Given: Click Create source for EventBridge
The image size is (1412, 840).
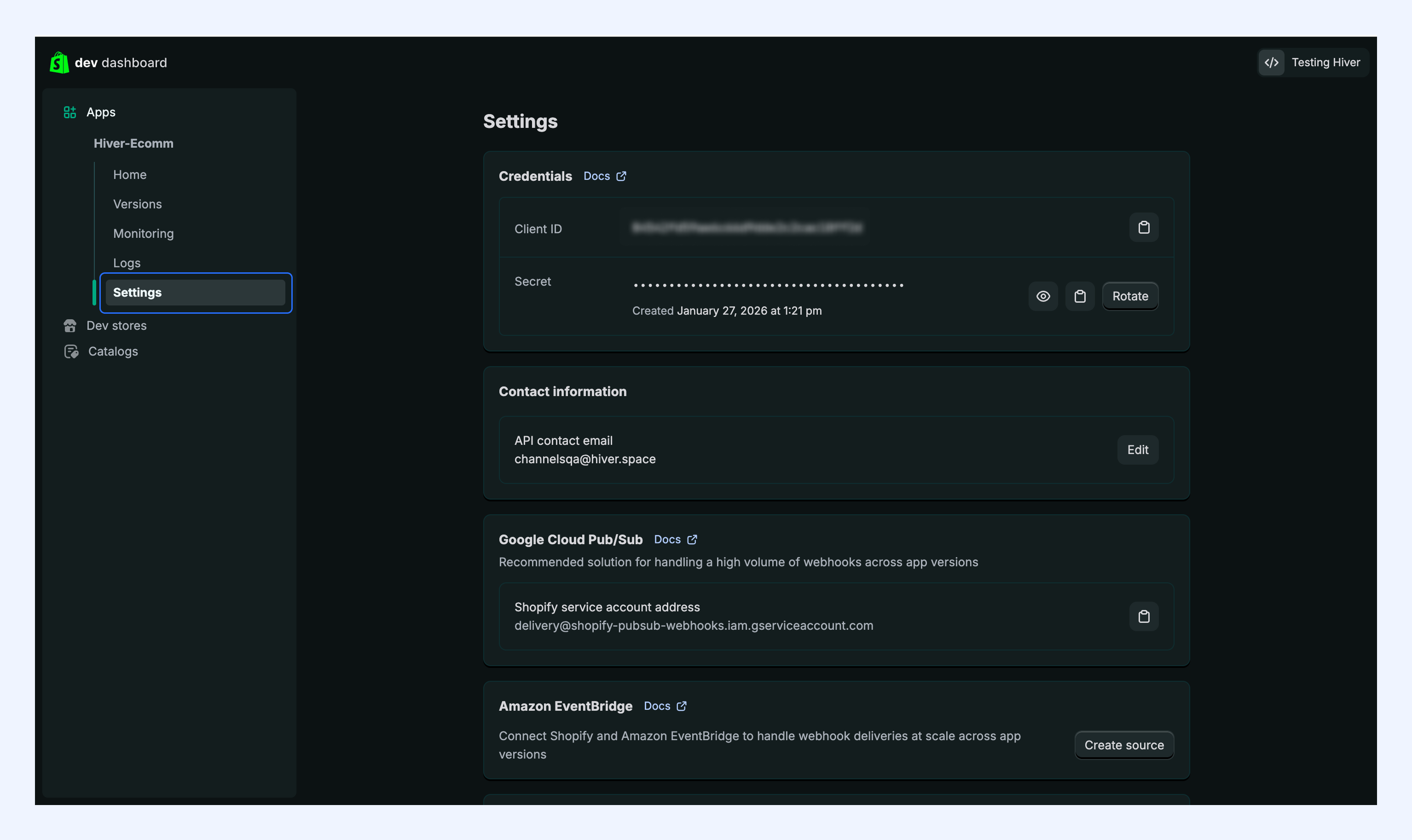Looking at the screenshot, I should point(1124,745).
